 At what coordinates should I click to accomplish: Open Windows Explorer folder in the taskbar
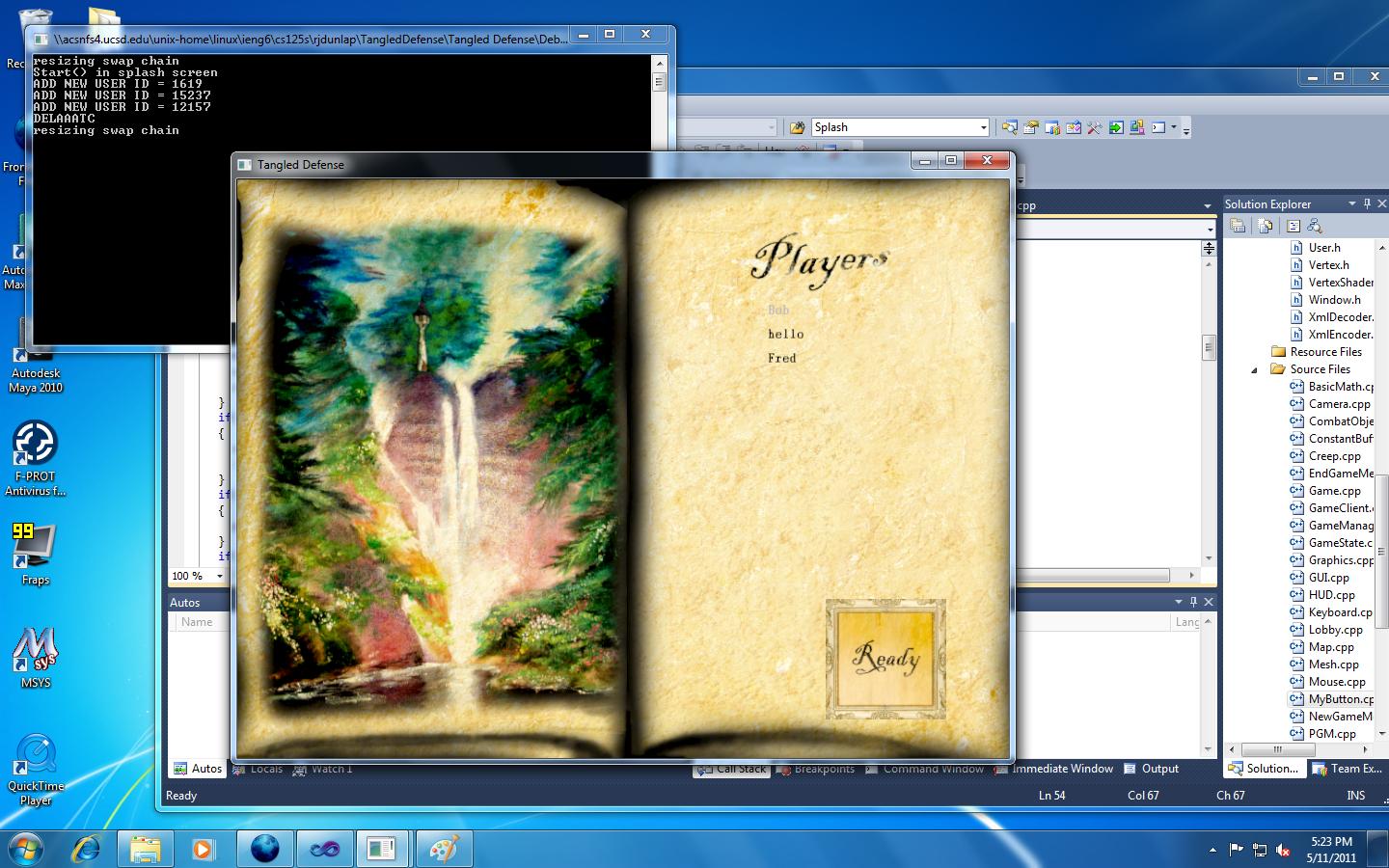tap(146, 849)
